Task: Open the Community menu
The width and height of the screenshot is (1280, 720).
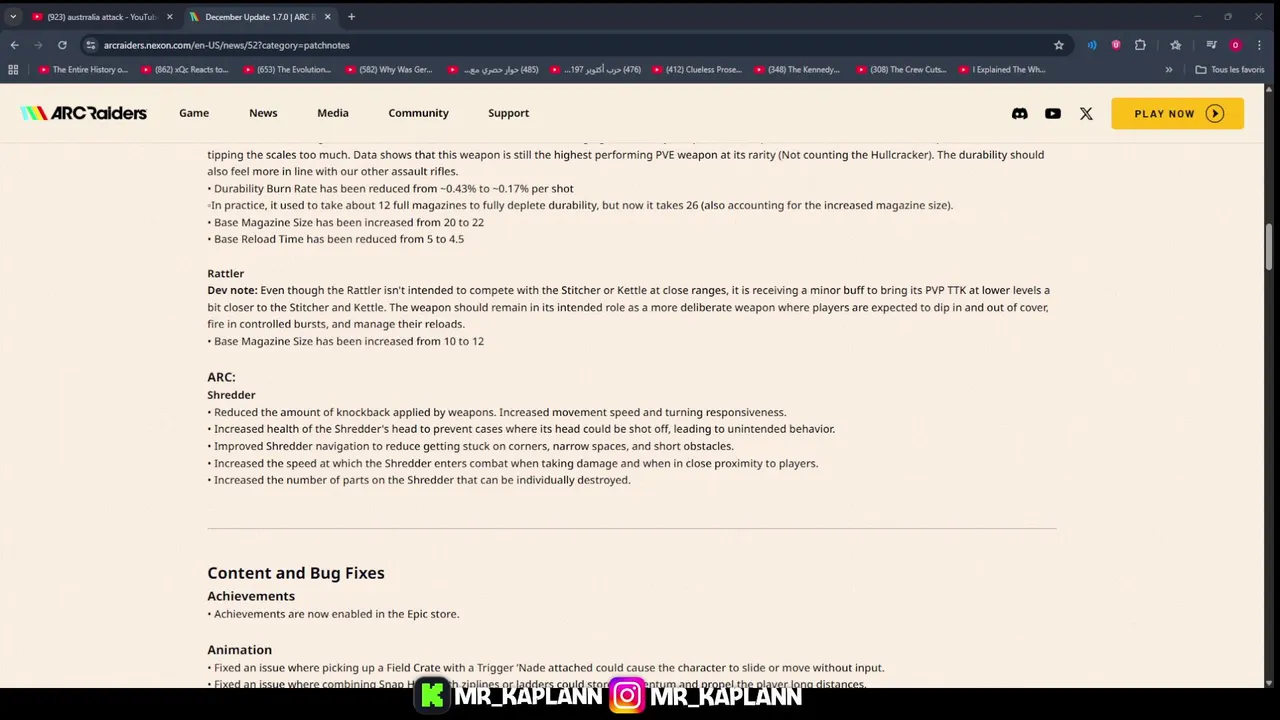Action: point(418,113)
